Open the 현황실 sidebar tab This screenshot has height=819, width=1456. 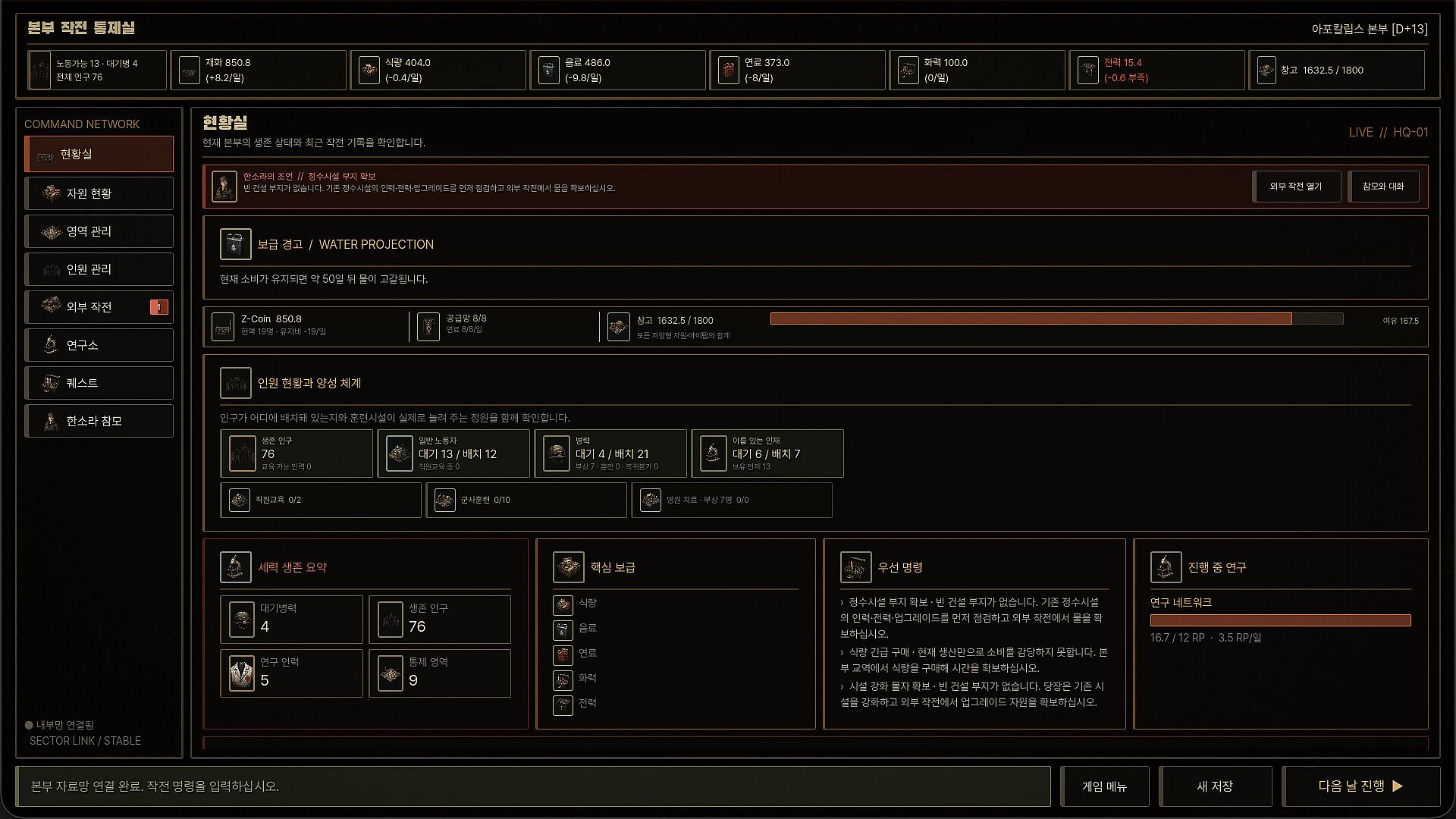point(99,154)
